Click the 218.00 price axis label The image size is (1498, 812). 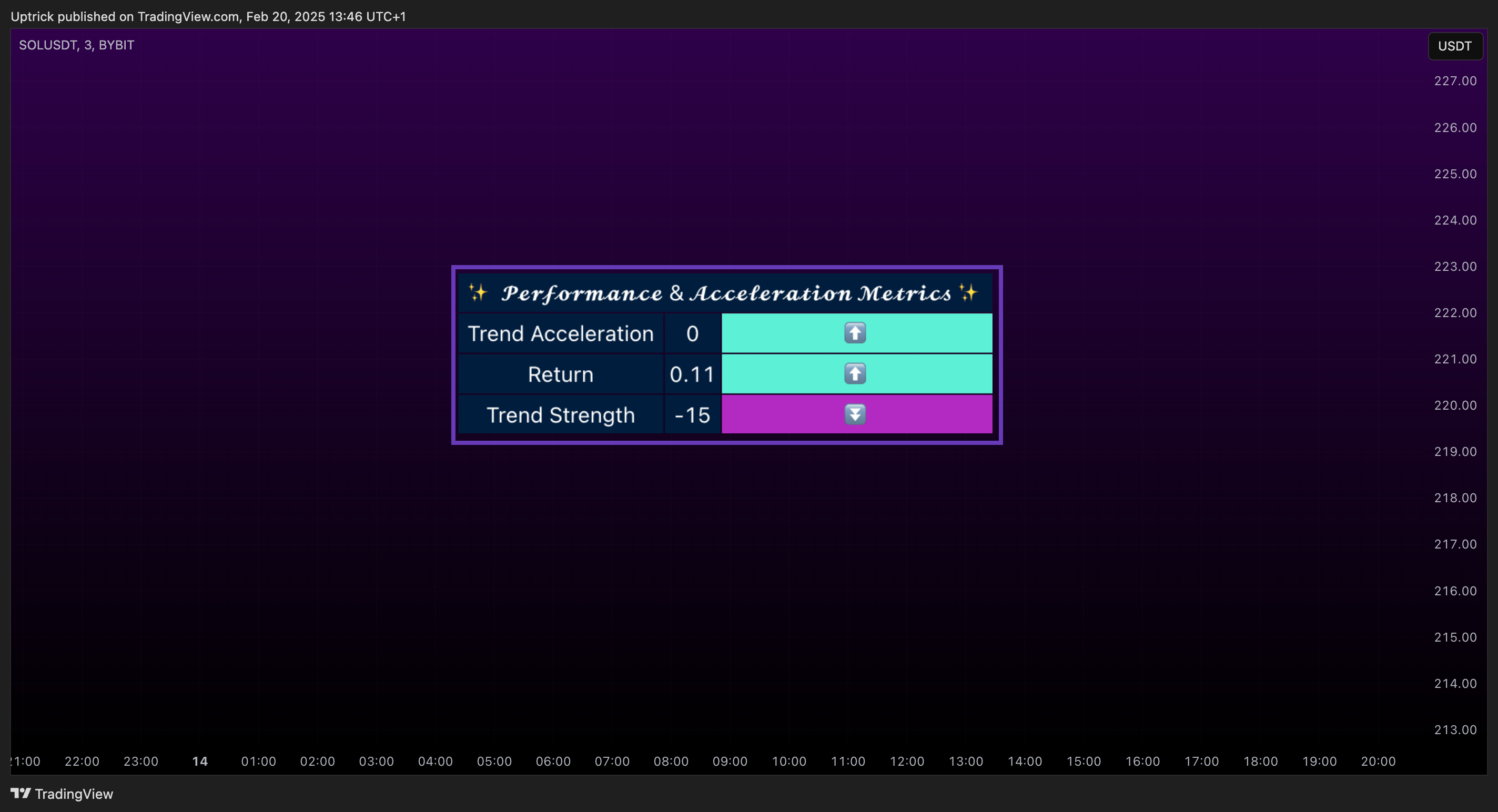click(x=1455, y=498)
